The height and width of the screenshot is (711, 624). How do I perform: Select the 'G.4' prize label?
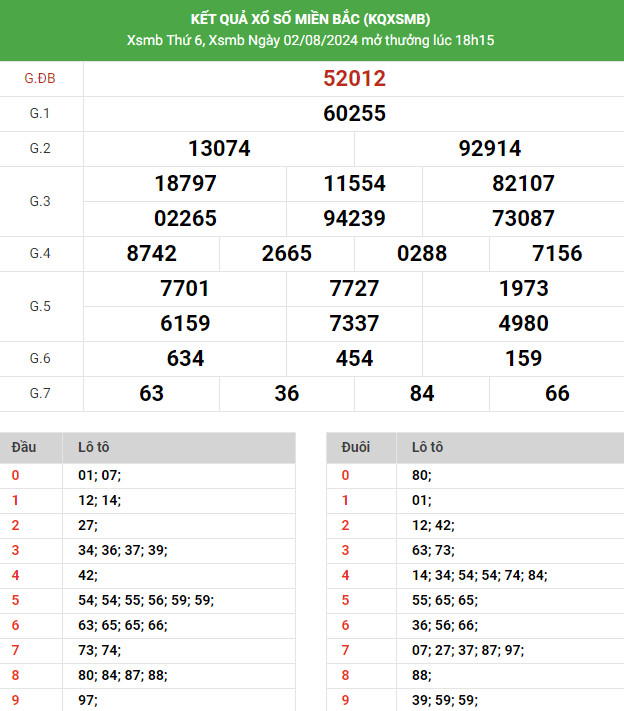pyautogui.click(x=40, y=253)
